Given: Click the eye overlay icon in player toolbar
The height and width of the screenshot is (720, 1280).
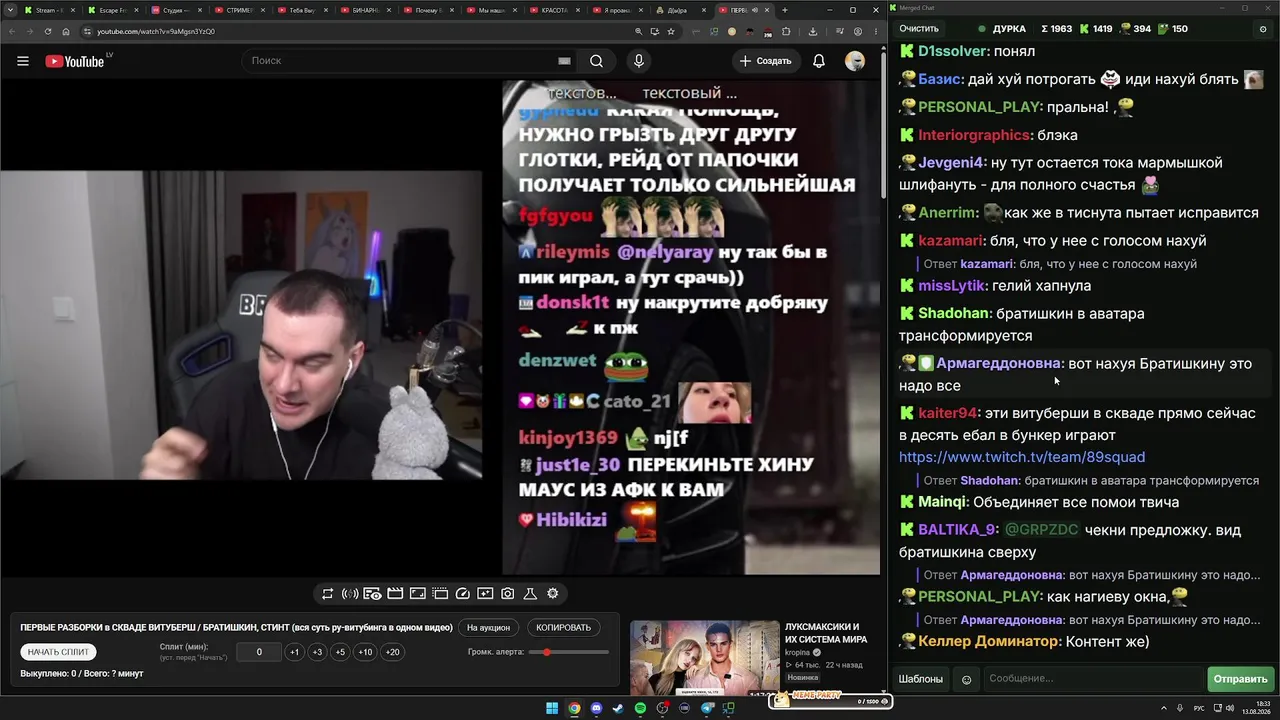Looking at the screenshot, I should point(372,594).
